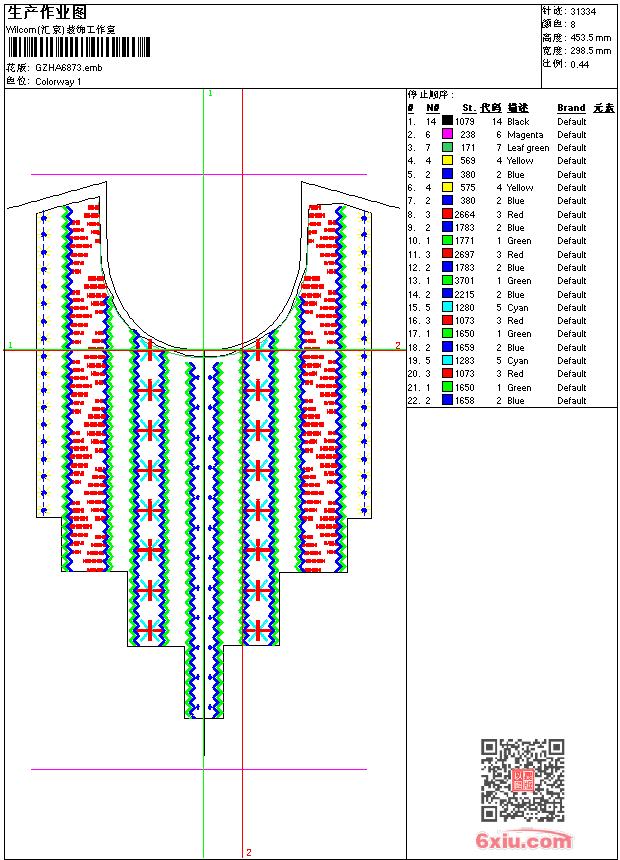Pick the Magenta swatch in the stop sequence
Screen dimensions: 620x860
click(x=447, y=134)
